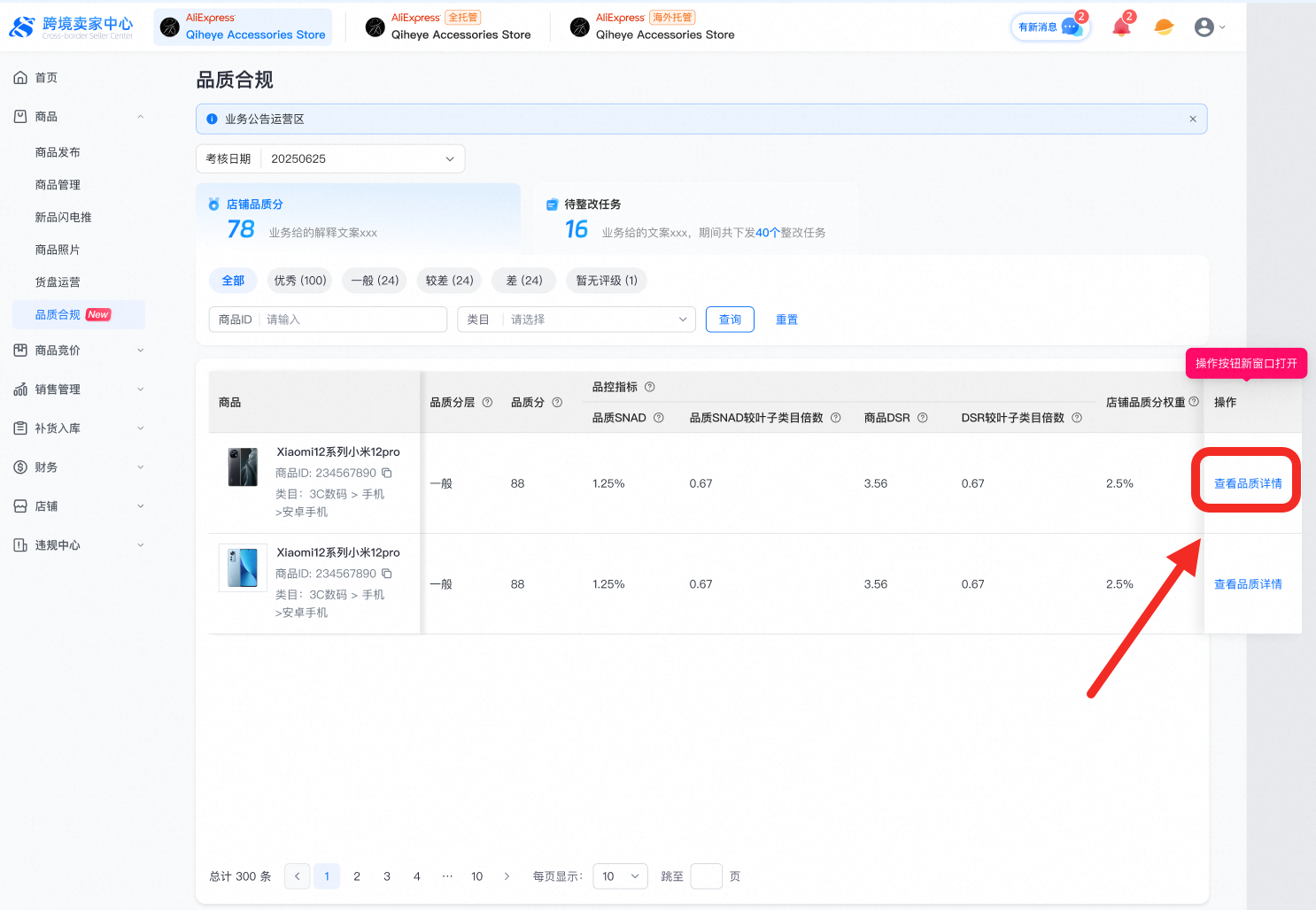This screenshot has height=910, width=1316.
Task: Click info icon beside 品控指标 header
Action: [650, 387]
